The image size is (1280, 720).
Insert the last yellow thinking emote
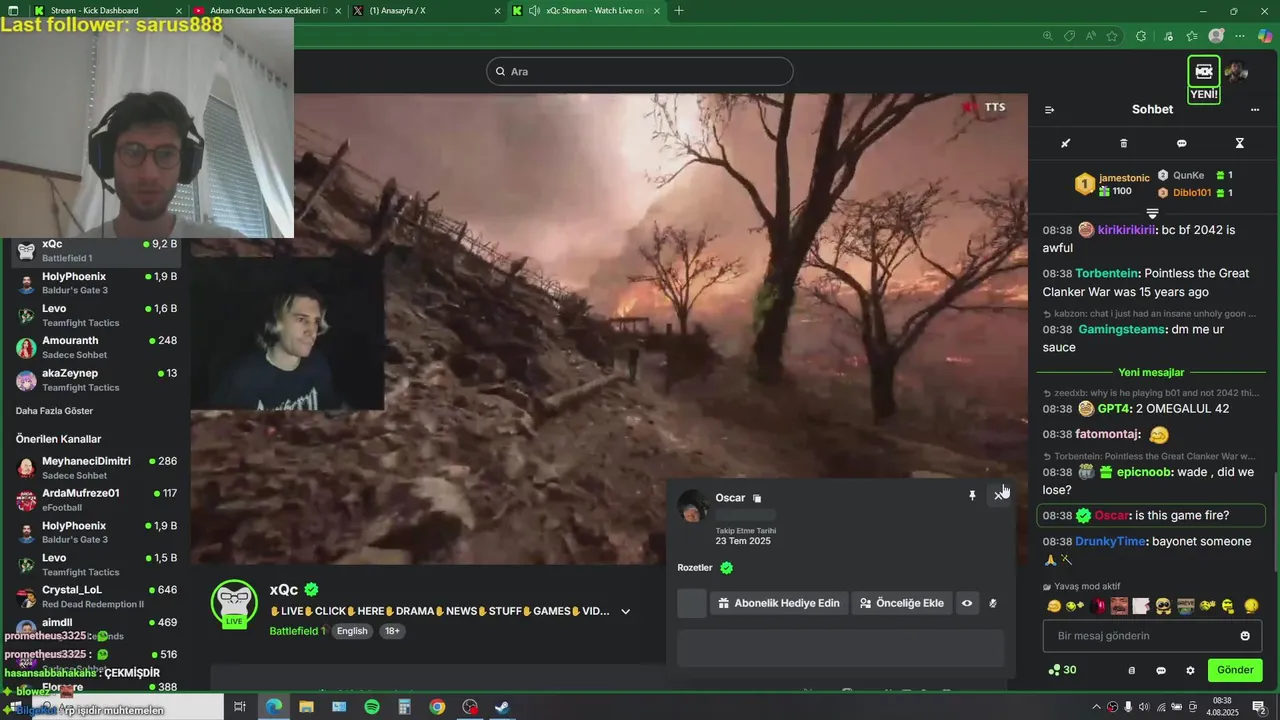point(1250,606)
